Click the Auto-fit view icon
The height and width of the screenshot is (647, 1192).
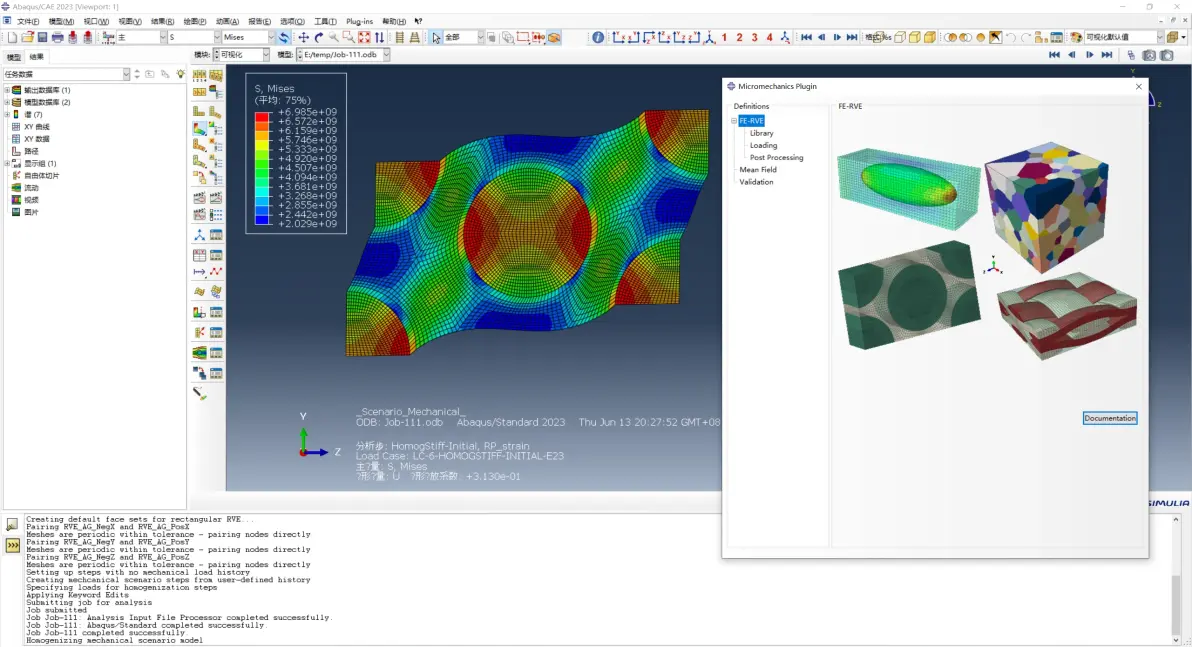point(364,37)
